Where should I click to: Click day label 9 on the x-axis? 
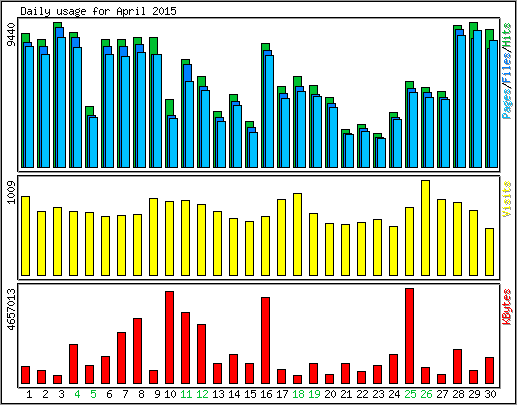click(x=157, y=394)
